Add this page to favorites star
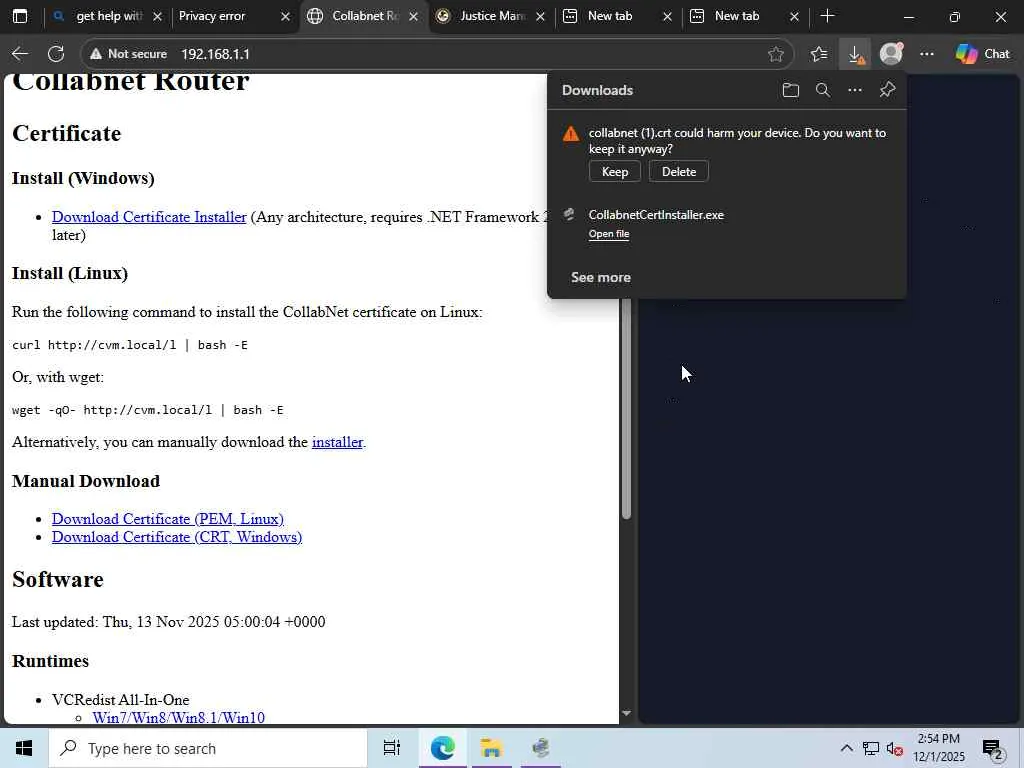1024x768 pixels. [775, 54]
